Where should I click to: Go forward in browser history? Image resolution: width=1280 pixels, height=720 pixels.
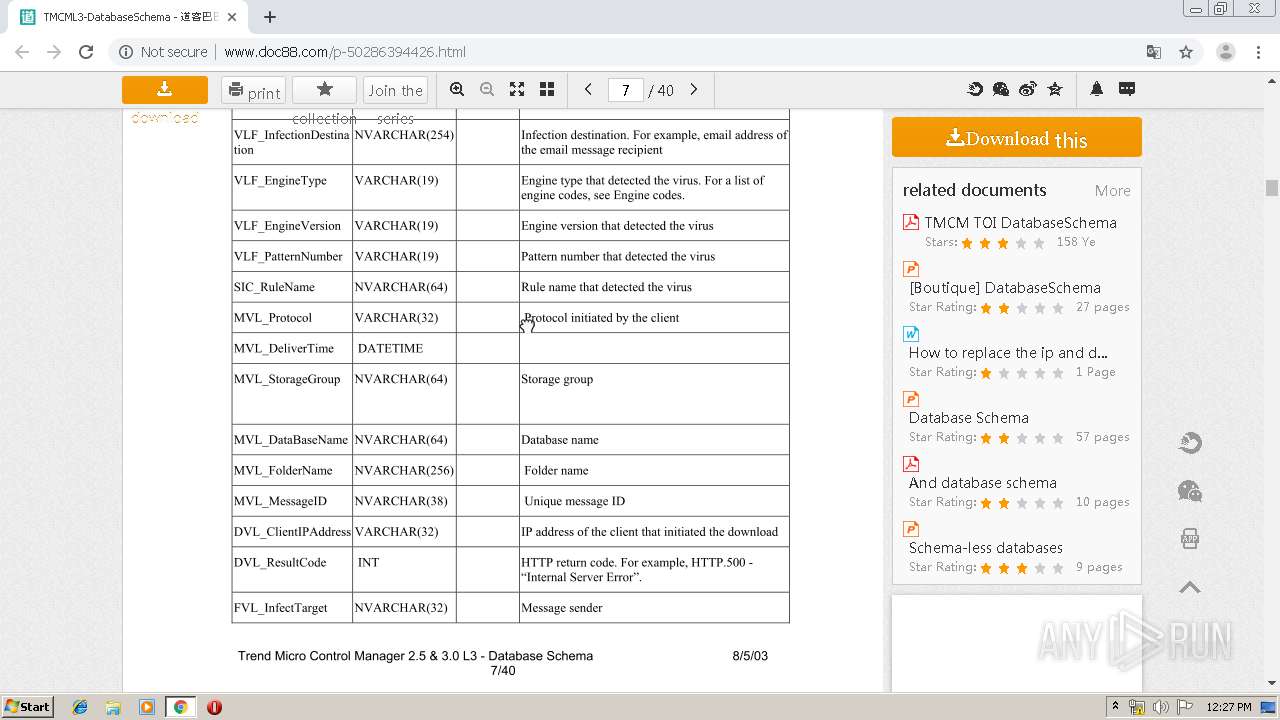54,52
